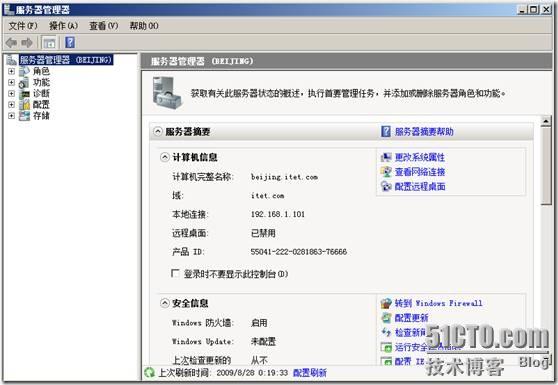Click the 已禁用 remote desktop value
This screenshot has width=558, height=385.
(x=263, y=233)
